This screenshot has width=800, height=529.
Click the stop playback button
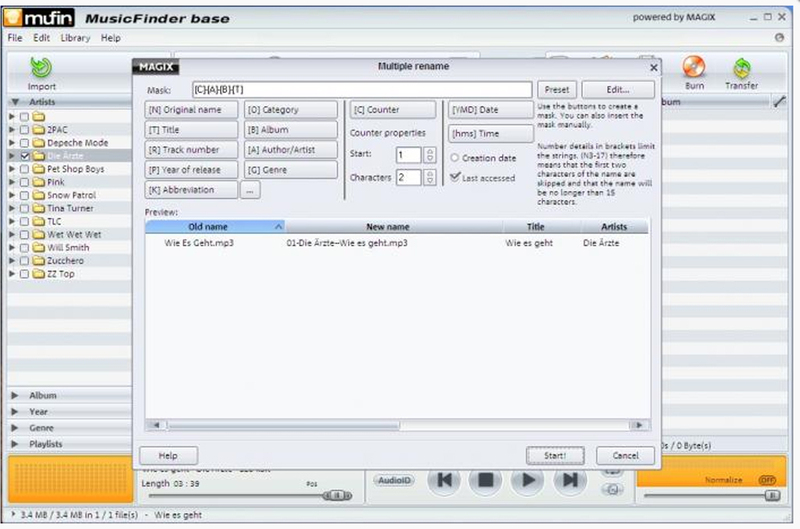click(x=486, y=480)
